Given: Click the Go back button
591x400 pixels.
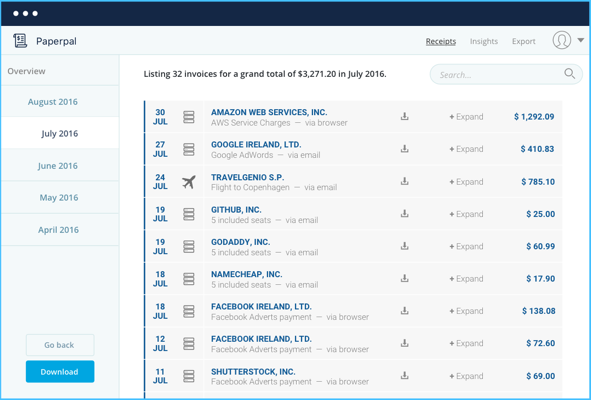Looking at the screenshot, I should coord(60,345).
